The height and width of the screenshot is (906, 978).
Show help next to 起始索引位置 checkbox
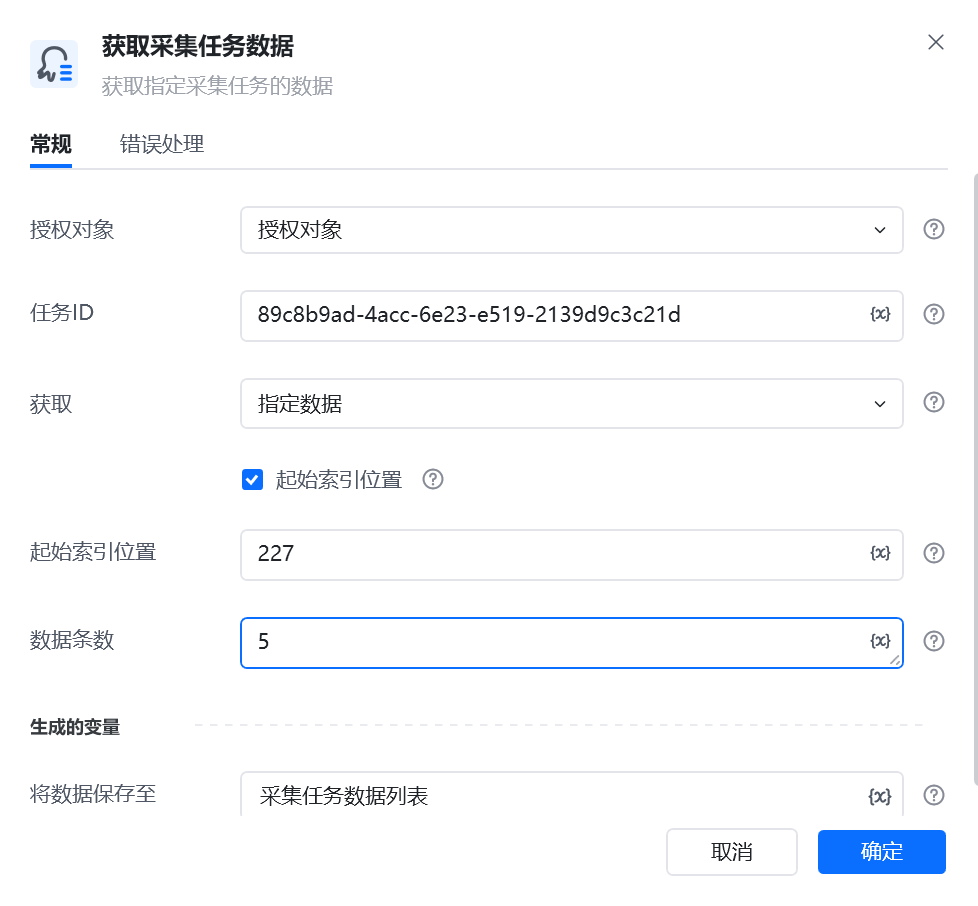[433, 480]
